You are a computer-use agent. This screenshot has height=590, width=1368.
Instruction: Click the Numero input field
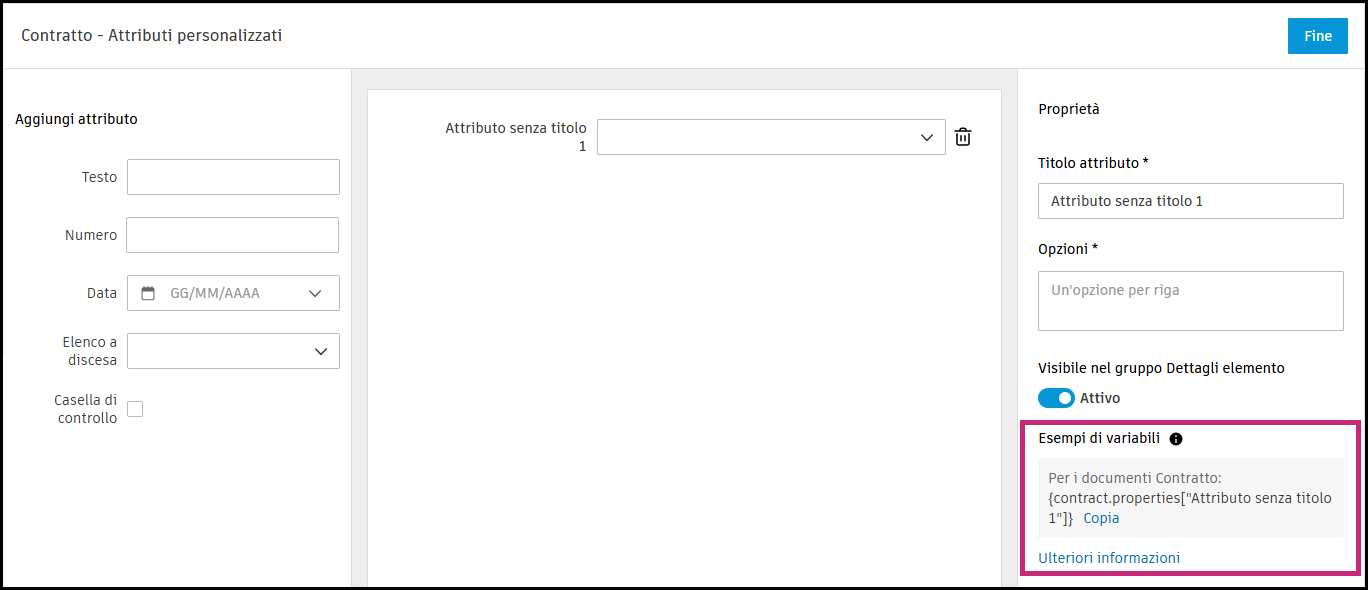click(232, 235)
